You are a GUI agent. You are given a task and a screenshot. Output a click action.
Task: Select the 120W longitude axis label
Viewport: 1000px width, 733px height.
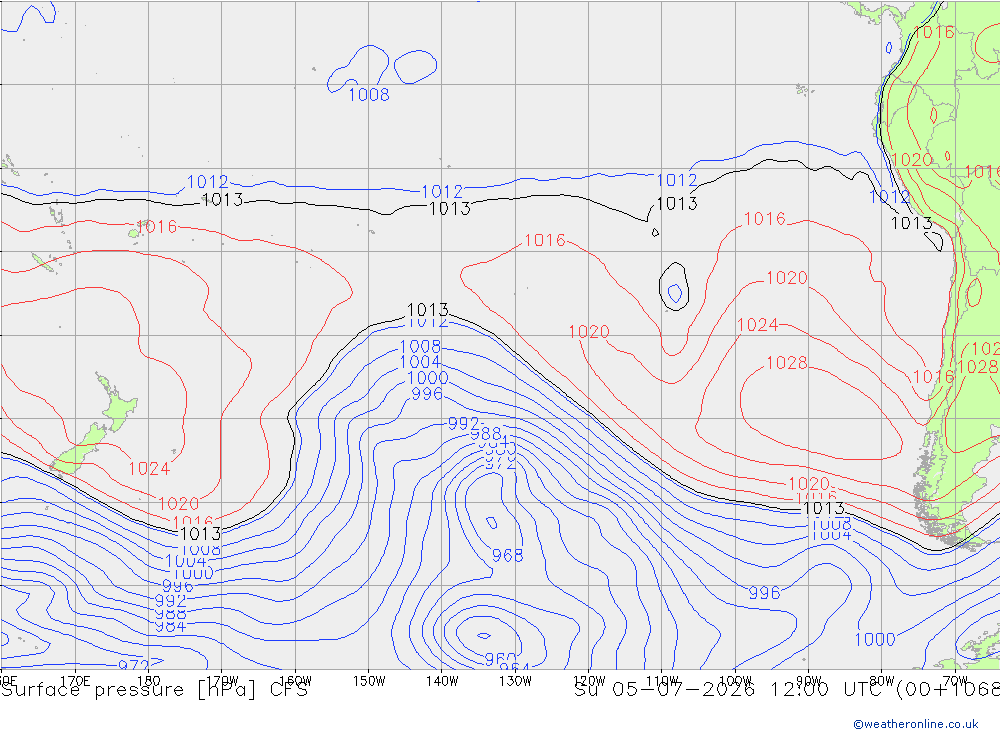click(x=589, y=681)
